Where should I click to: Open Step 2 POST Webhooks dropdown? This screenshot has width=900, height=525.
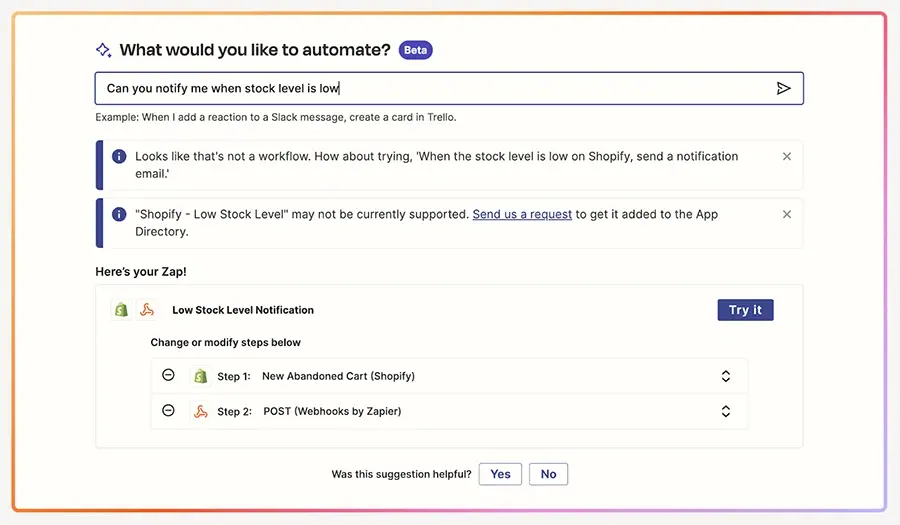click(x=726, y=411)
